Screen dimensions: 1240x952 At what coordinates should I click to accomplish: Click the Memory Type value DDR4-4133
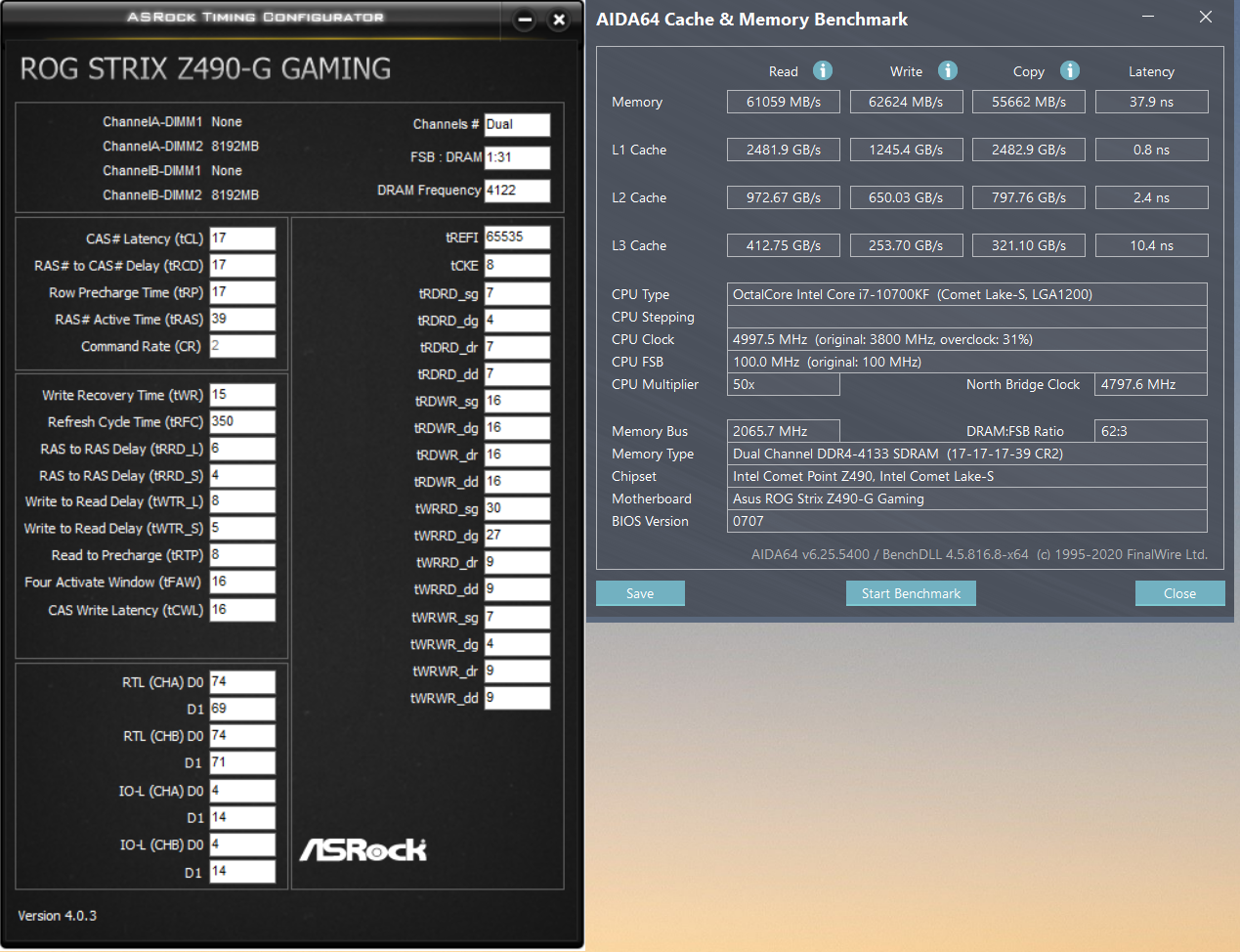967,454
